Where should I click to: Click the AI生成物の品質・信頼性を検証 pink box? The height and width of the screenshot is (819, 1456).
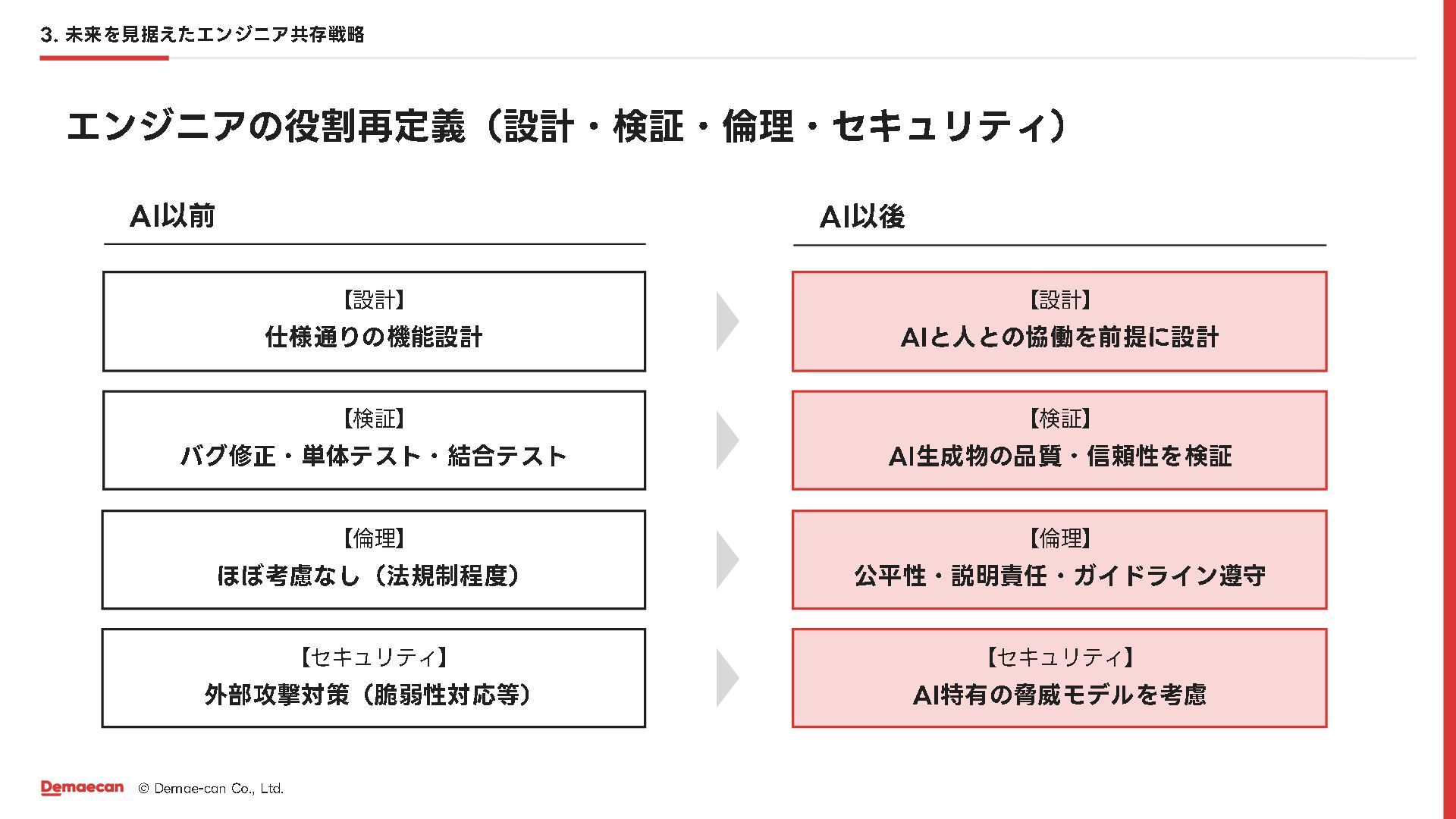coord(1059,441)
